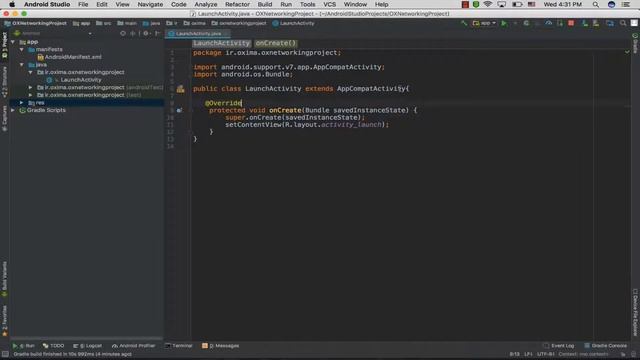Open macOS Notification Center icon
Image resolution: width=640 pixels, height=360 pixels.
(626, 4)
